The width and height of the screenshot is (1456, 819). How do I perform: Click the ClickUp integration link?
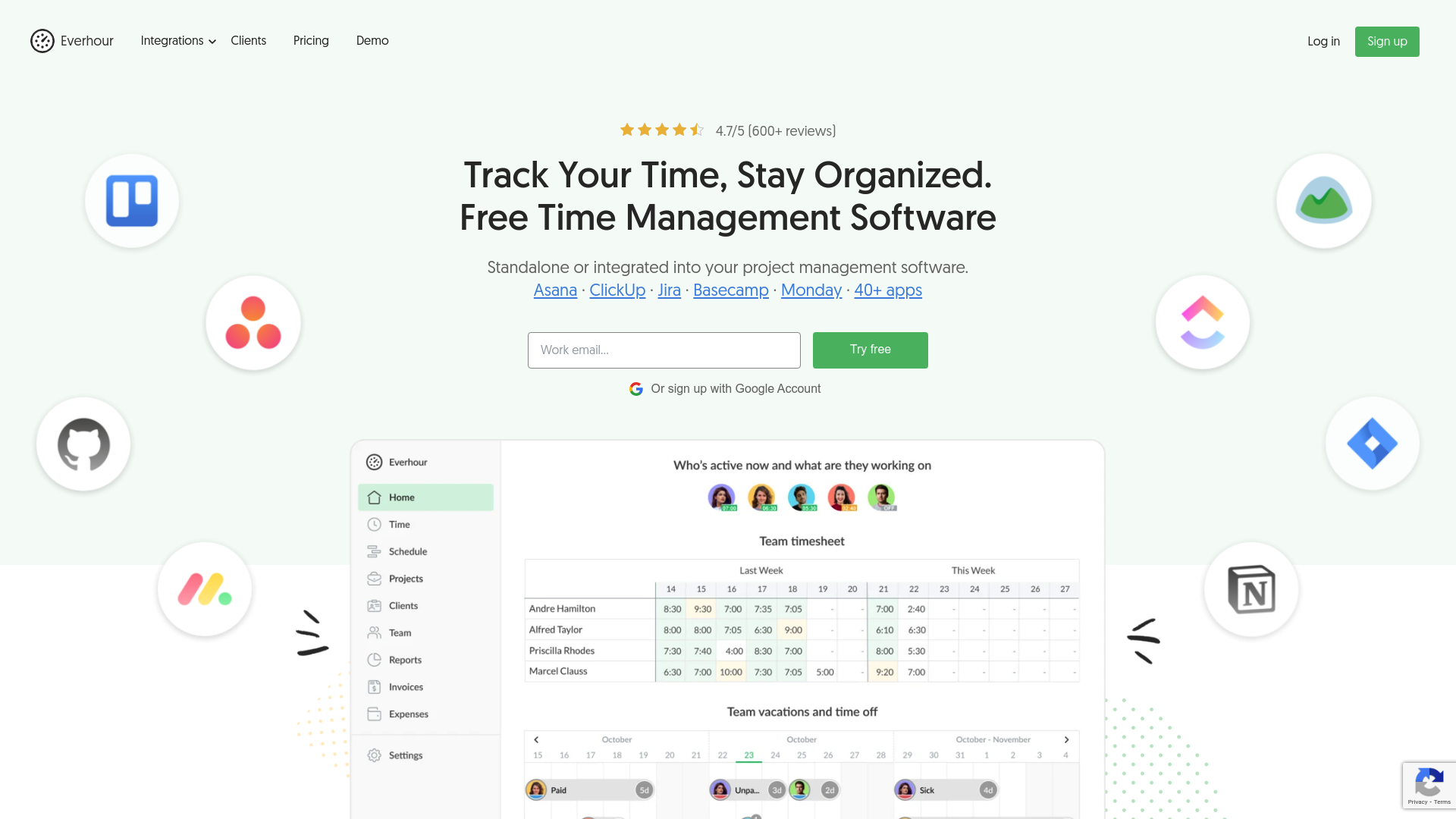click(617, 290)
